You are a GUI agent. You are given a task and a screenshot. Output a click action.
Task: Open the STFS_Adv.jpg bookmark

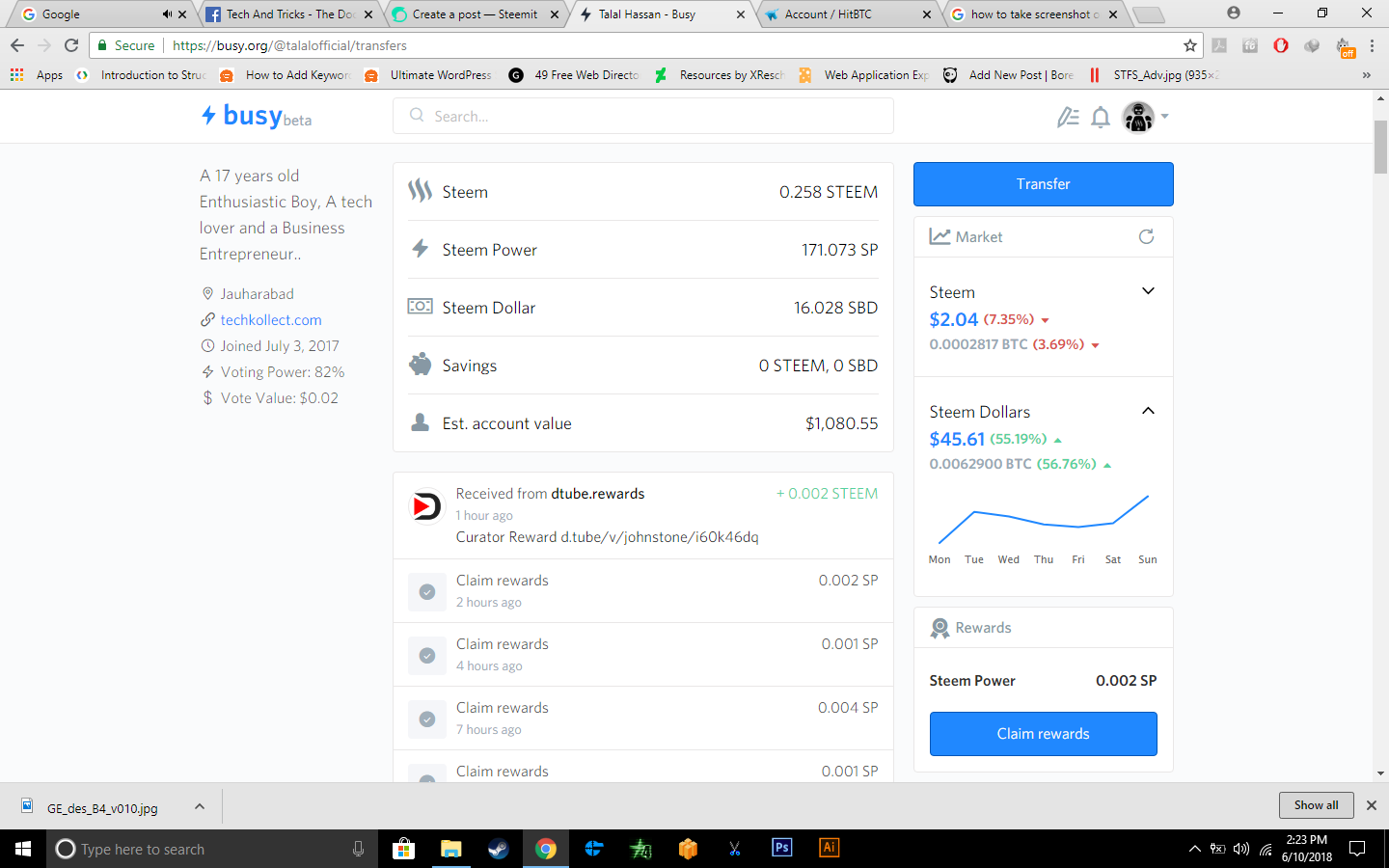(x=1155, y=75)
